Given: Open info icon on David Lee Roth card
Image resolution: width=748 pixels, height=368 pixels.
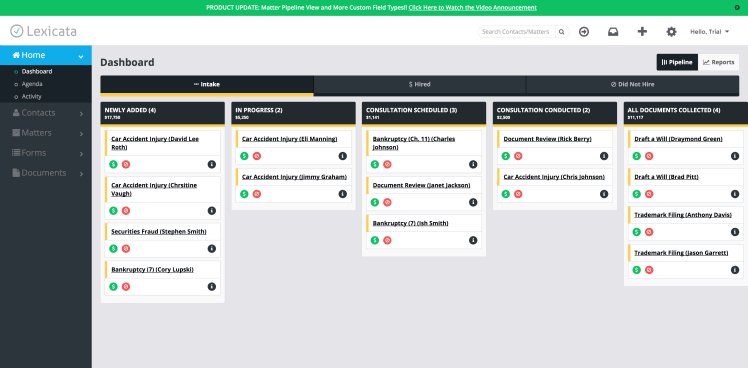Looking at the screenshot, I should [212, 164].
